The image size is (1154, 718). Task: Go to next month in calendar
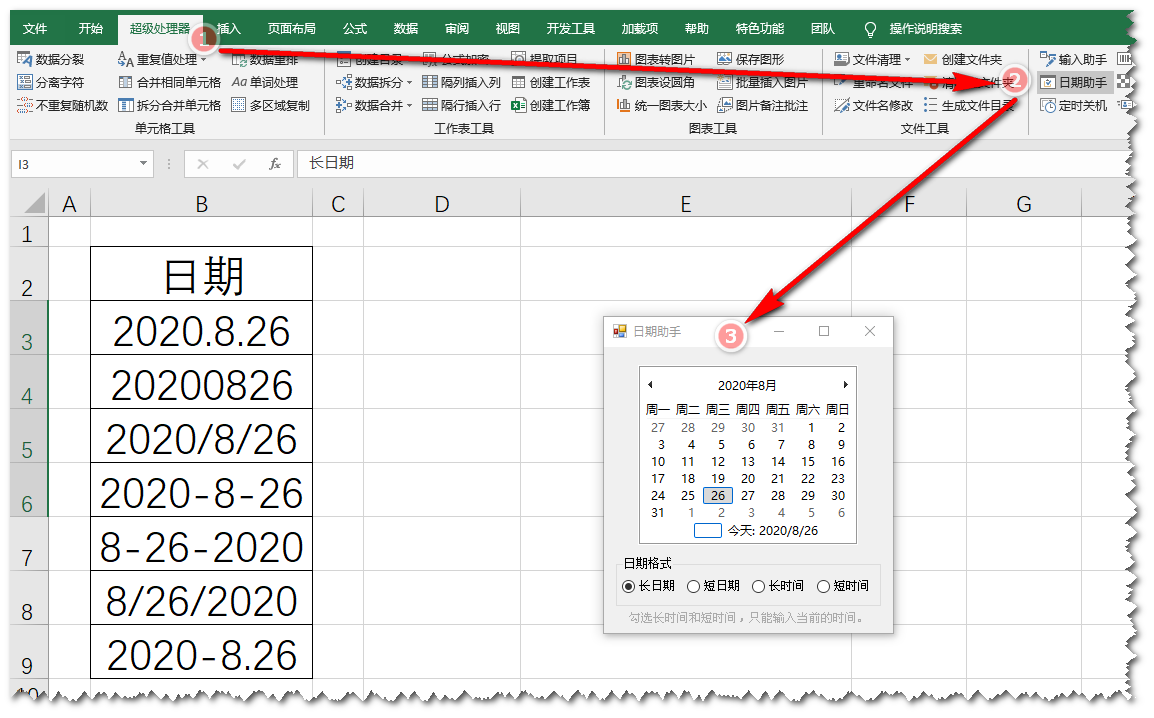(x=846, y=385)
